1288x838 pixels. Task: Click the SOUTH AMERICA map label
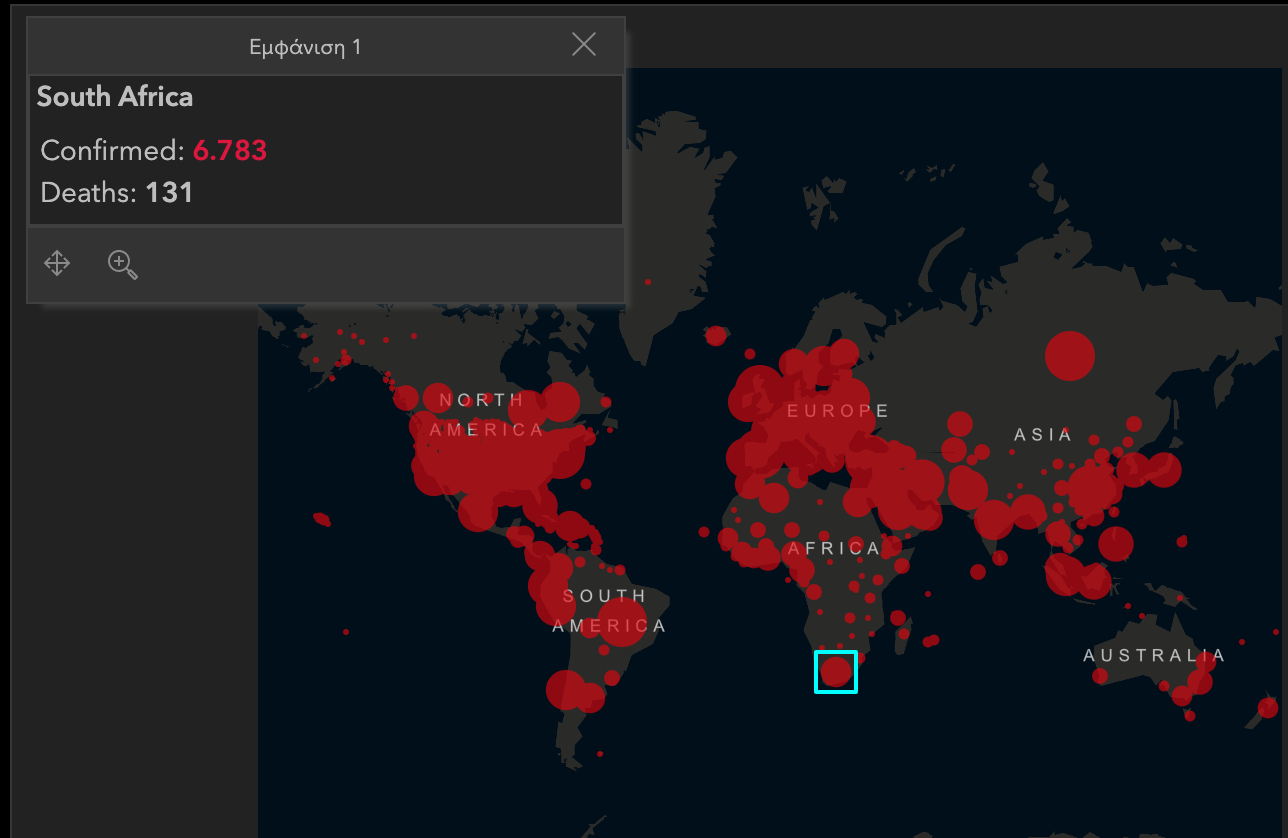coord(608,611)
